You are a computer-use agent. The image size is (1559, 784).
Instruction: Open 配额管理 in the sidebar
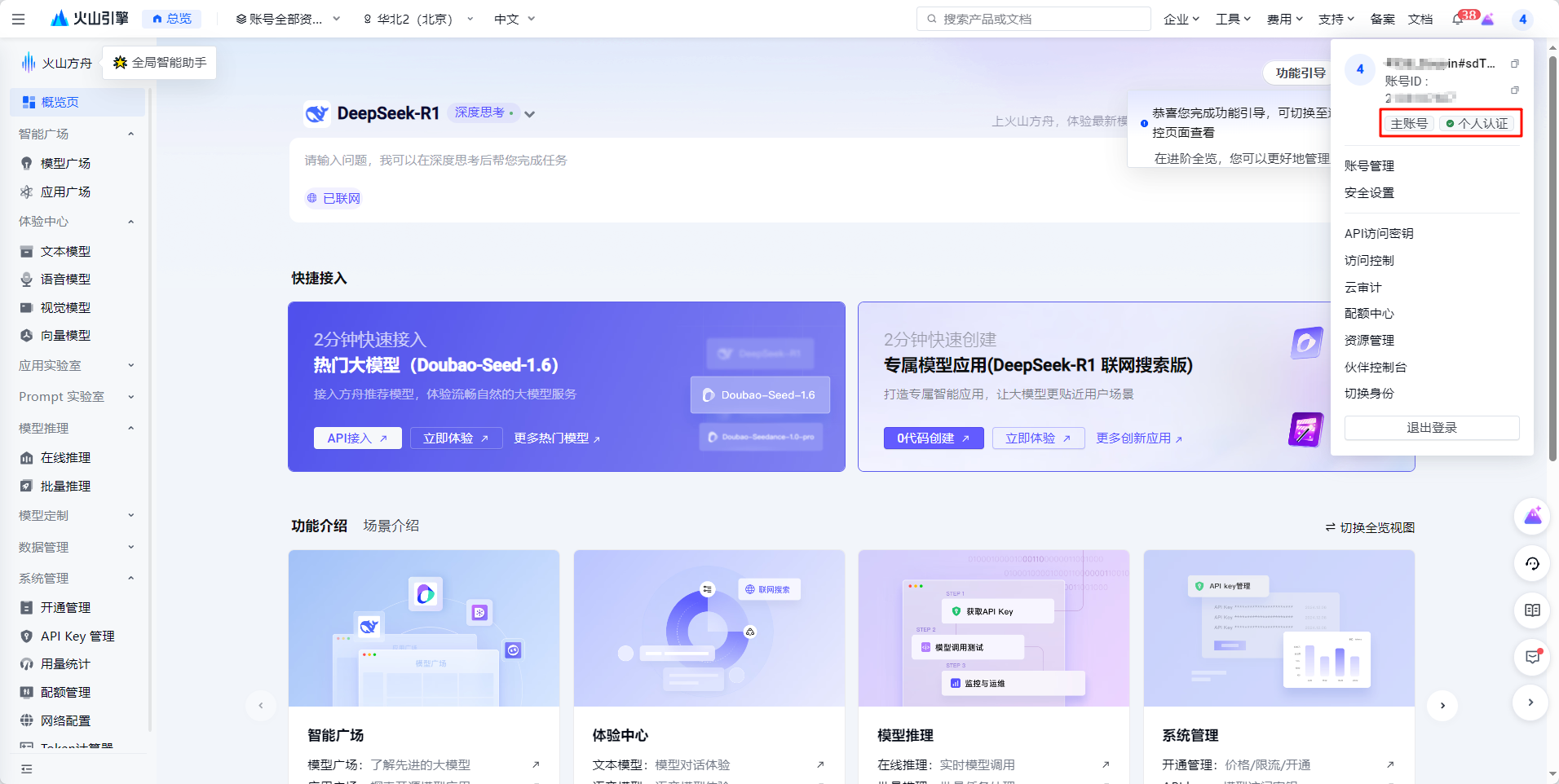(x=65, y=692)
